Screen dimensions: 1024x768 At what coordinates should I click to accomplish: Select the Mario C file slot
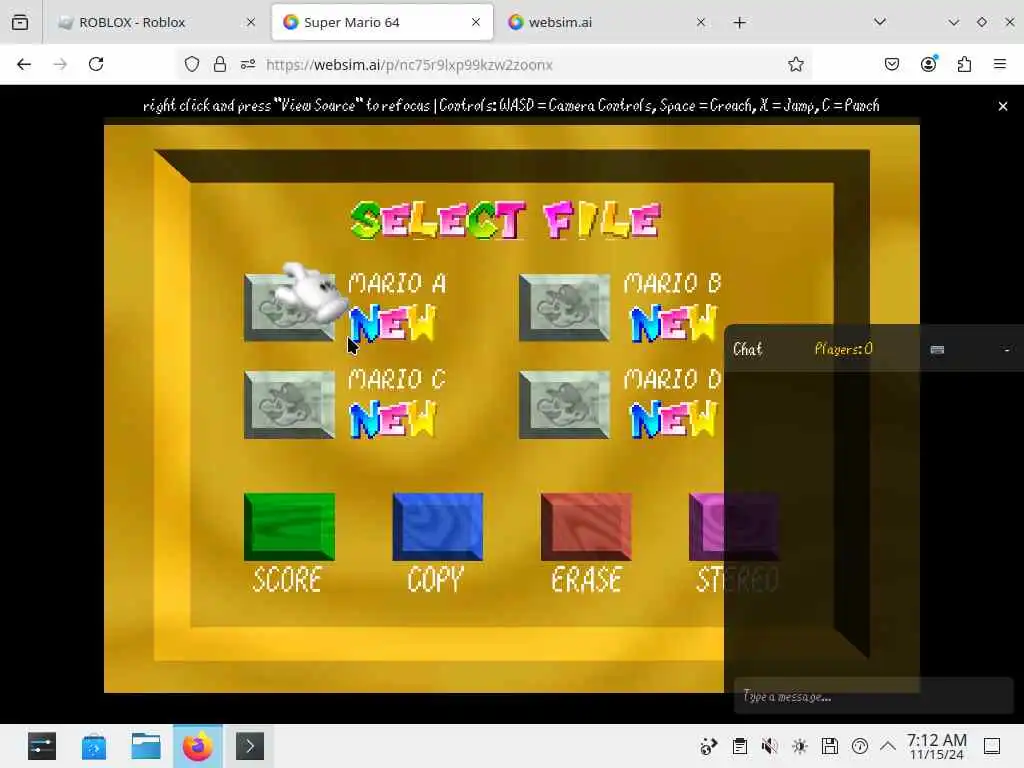(x=289, y=404)
